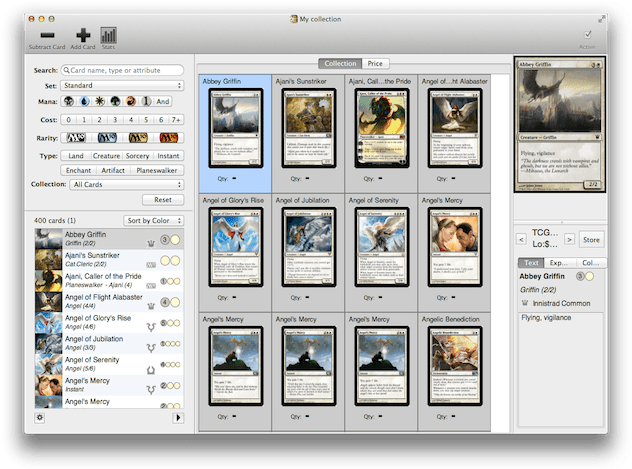
Task: Toggle cost filter 0
Action: (x=69, y=120)
